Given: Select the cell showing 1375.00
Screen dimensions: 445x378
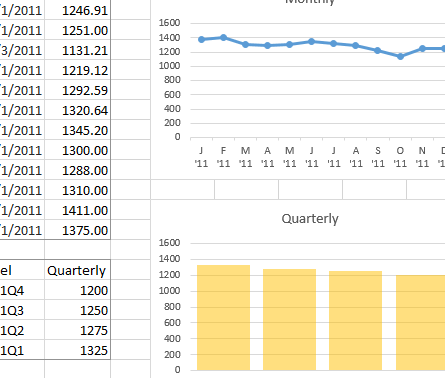Looking at the screenshot, I should point(77,230).
